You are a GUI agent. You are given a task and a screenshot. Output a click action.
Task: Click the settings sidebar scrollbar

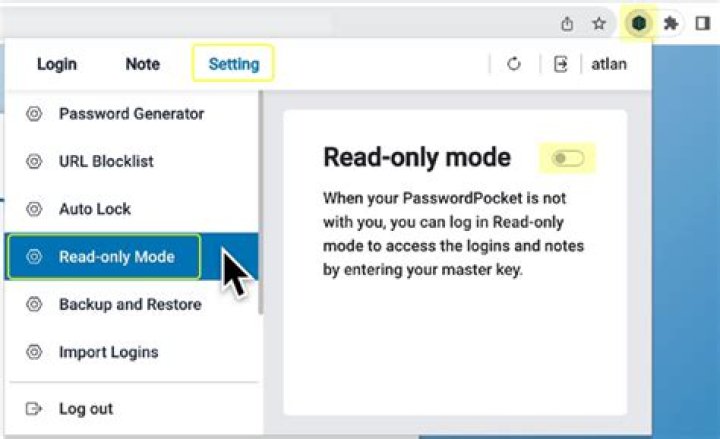tap(261, 203)
